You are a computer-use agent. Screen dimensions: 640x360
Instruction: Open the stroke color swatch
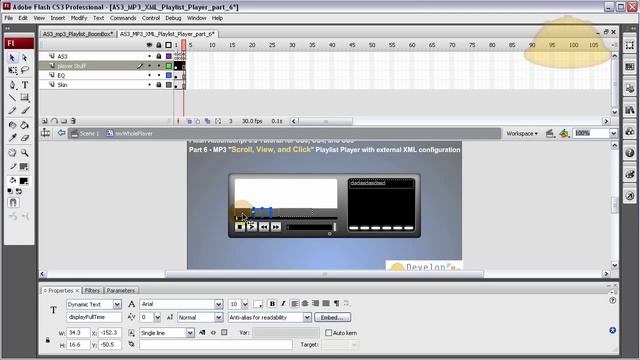click(24, 167)
